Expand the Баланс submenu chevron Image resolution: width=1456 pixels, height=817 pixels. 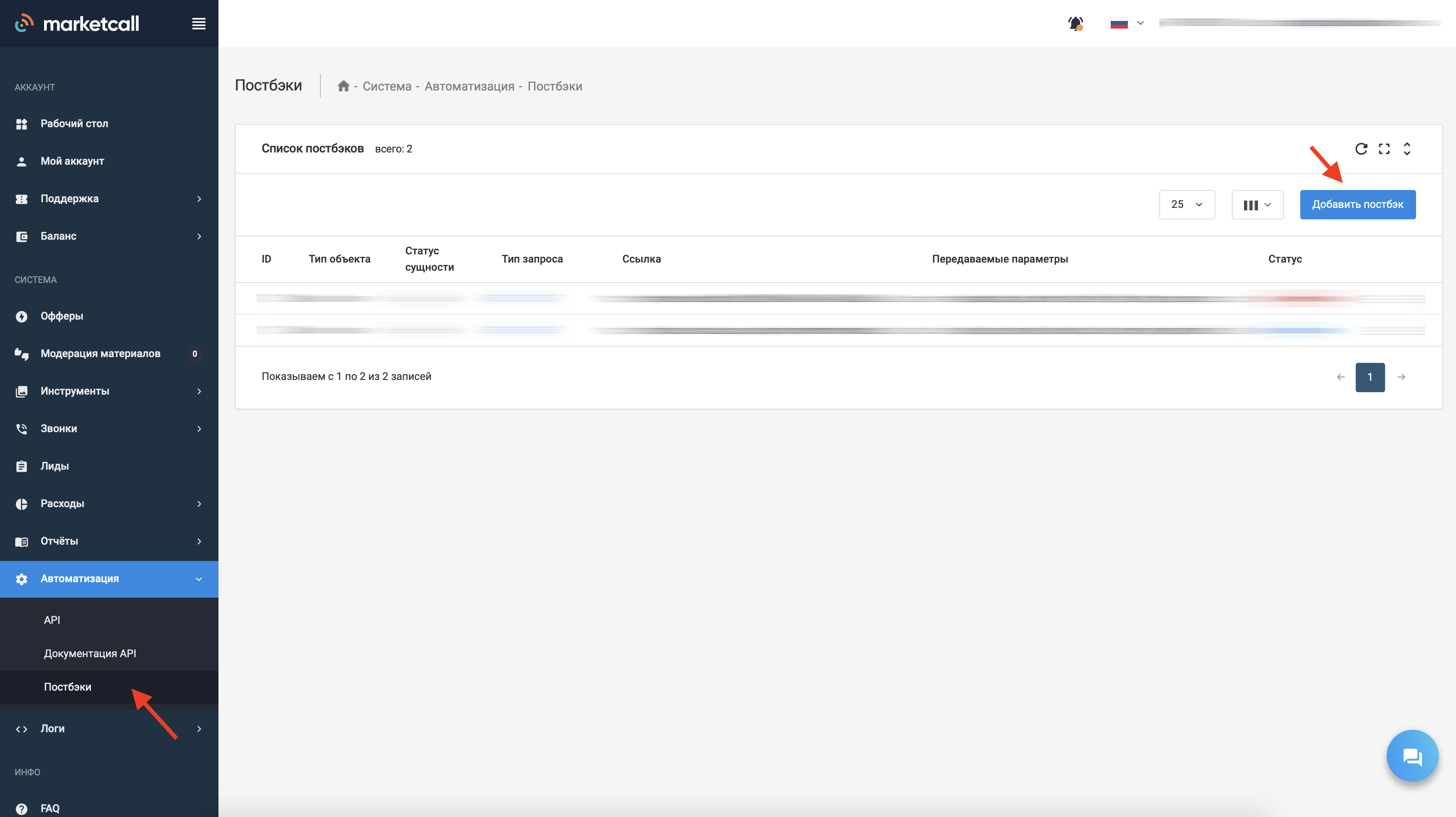(199, 236)
